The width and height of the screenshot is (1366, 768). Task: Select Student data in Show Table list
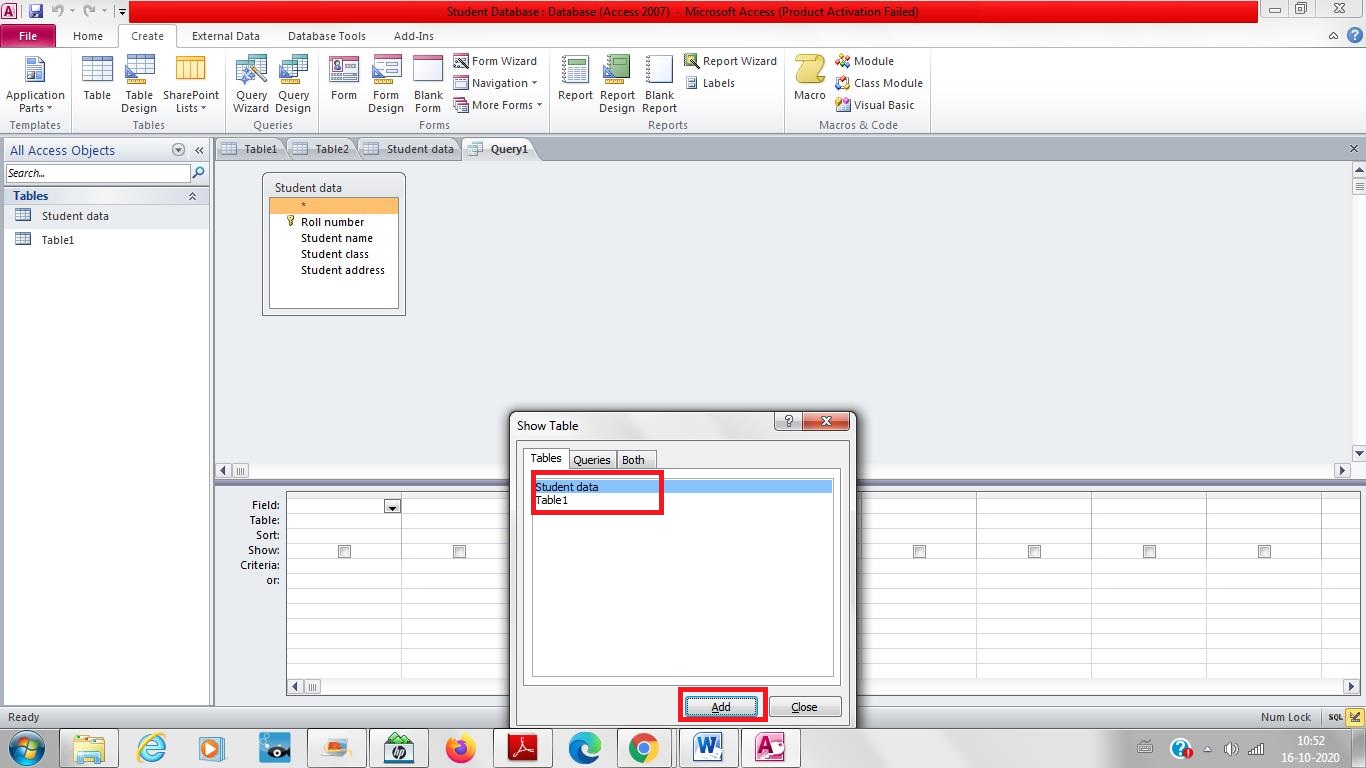coord(682,487)
